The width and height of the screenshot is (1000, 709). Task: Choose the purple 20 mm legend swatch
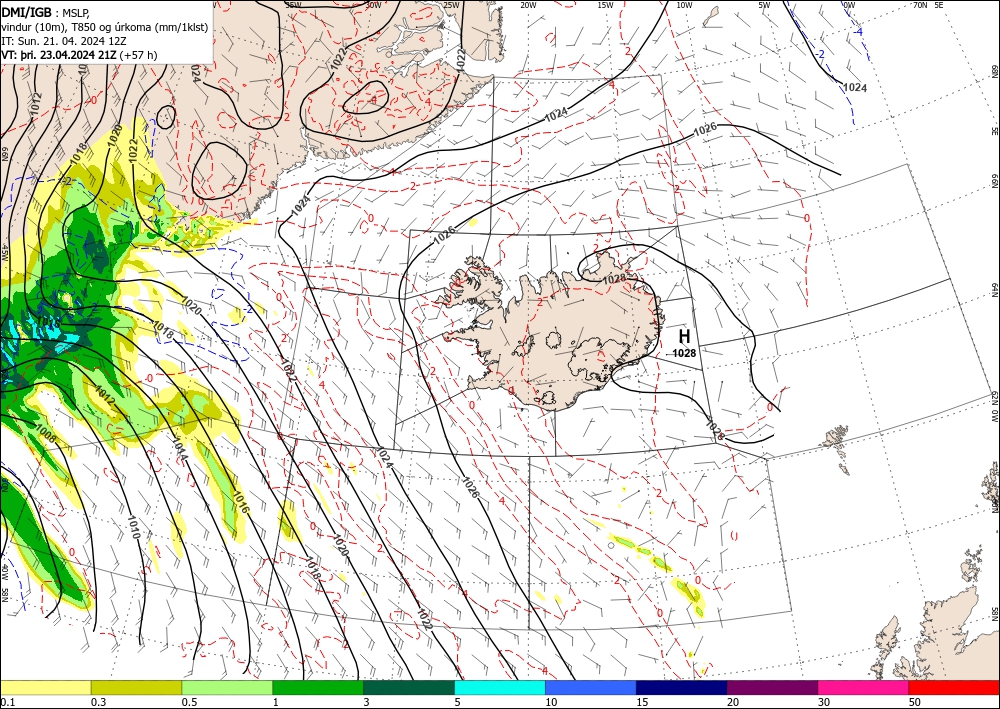coord(772,687)
